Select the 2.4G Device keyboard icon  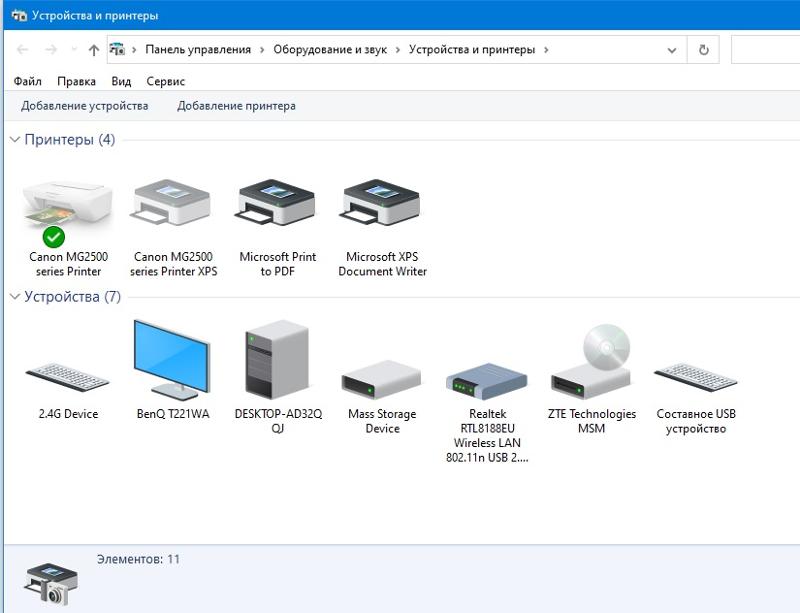pos(67,378)
